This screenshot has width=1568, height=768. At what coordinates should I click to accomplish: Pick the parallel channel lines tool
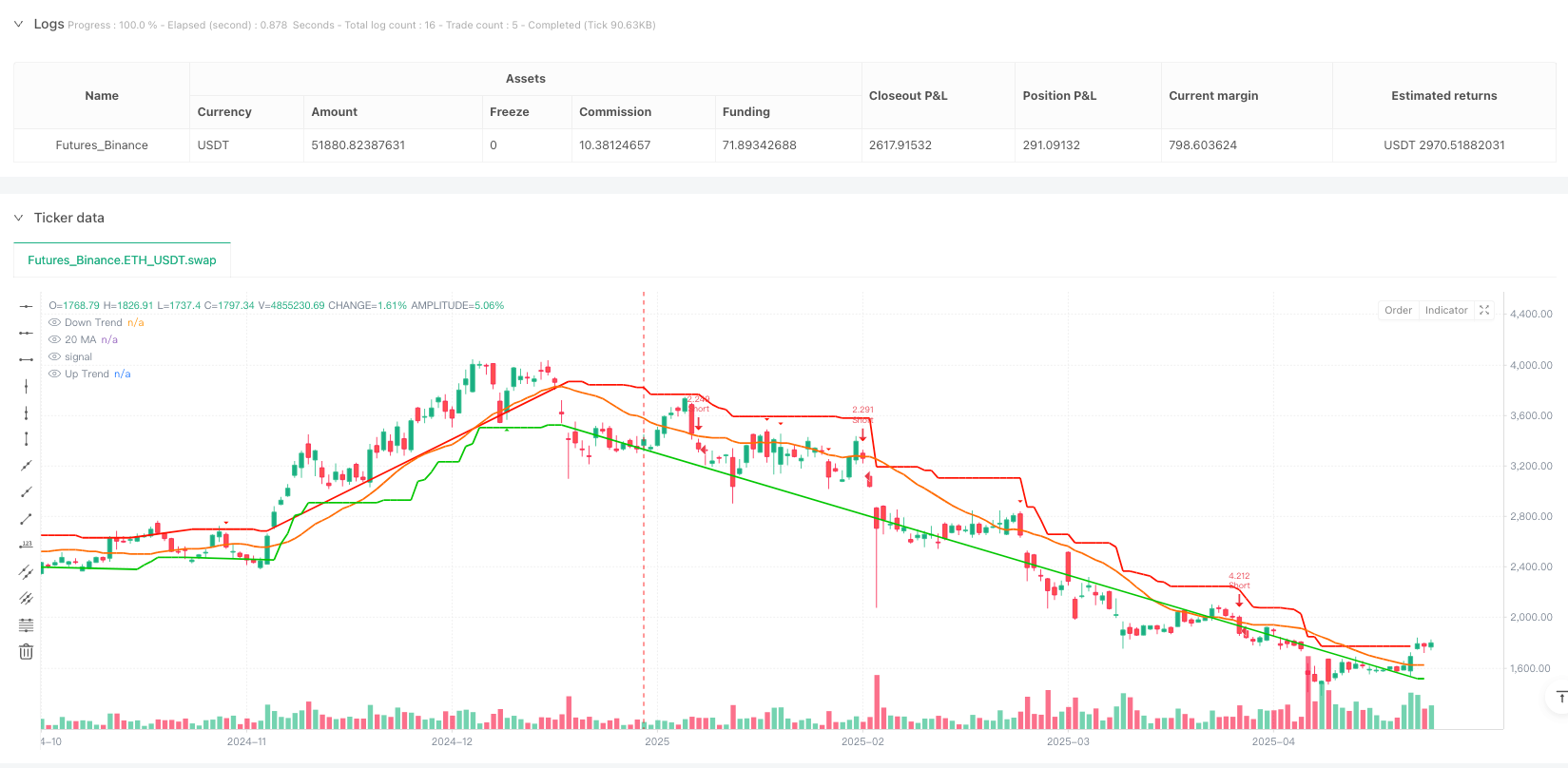point(27,572)
